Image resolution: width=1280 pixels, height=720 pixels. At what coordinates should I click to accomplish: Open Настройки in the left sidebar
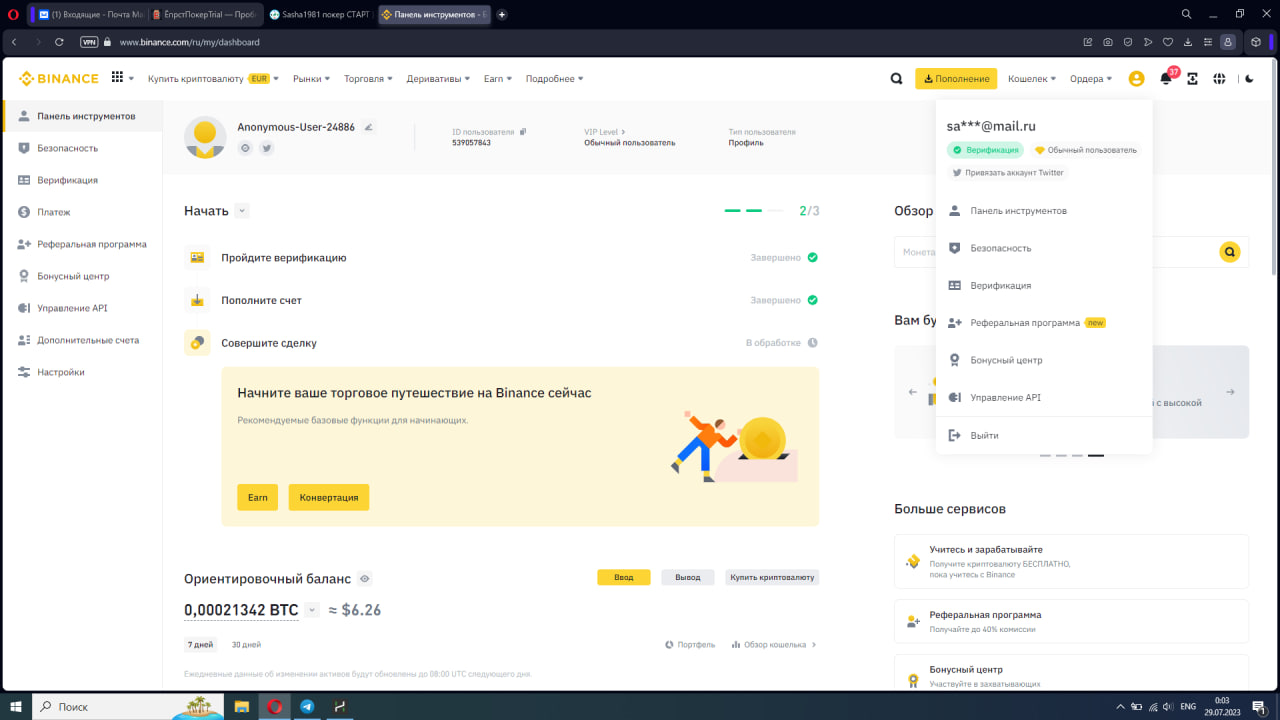(82, 372)
